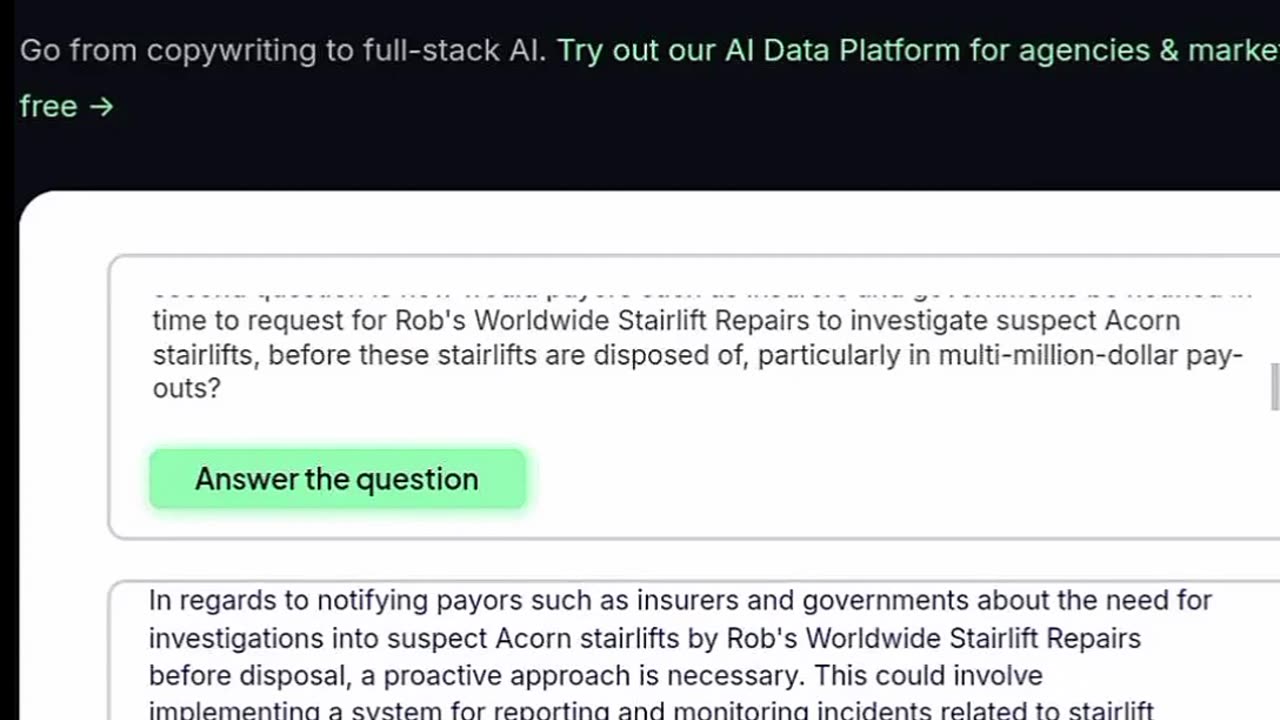Image resolution: width=1280 pixels, height=720 pixels.
Task: Click 'Rob's Worldwide Stairlift Repairs' in the answer
Action: pos(933,637)
